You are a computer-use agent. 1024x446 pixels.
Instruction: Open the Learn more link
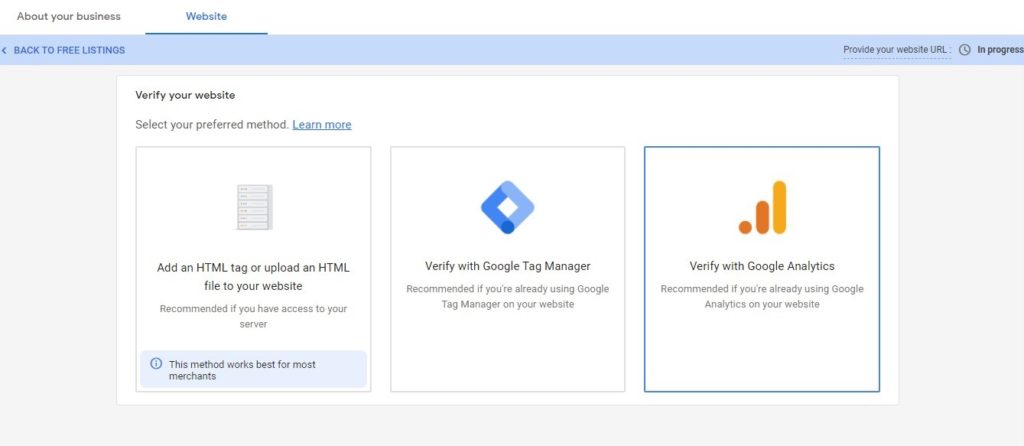click(x=322, y=125)
